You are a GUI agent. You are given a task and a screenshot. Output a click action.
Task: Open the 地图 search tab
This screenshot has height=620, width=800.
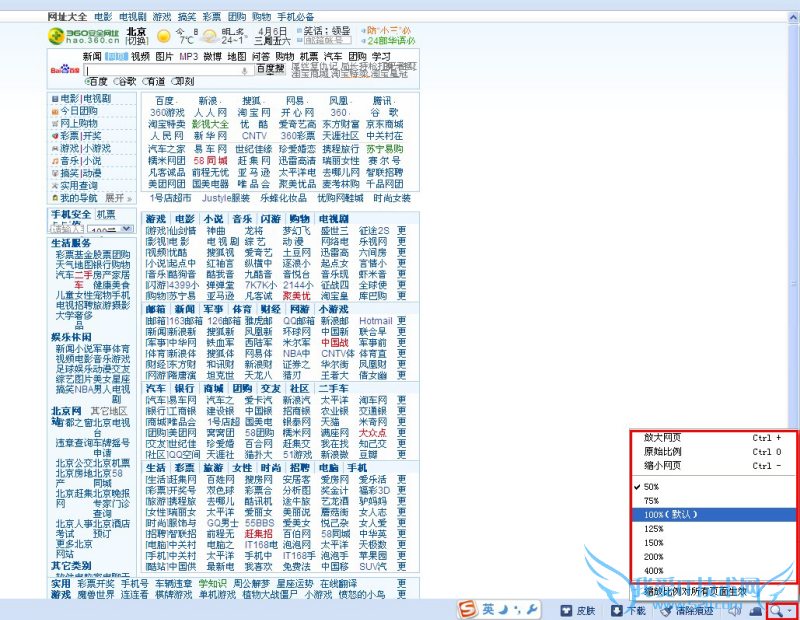click(x=237, y=57)
